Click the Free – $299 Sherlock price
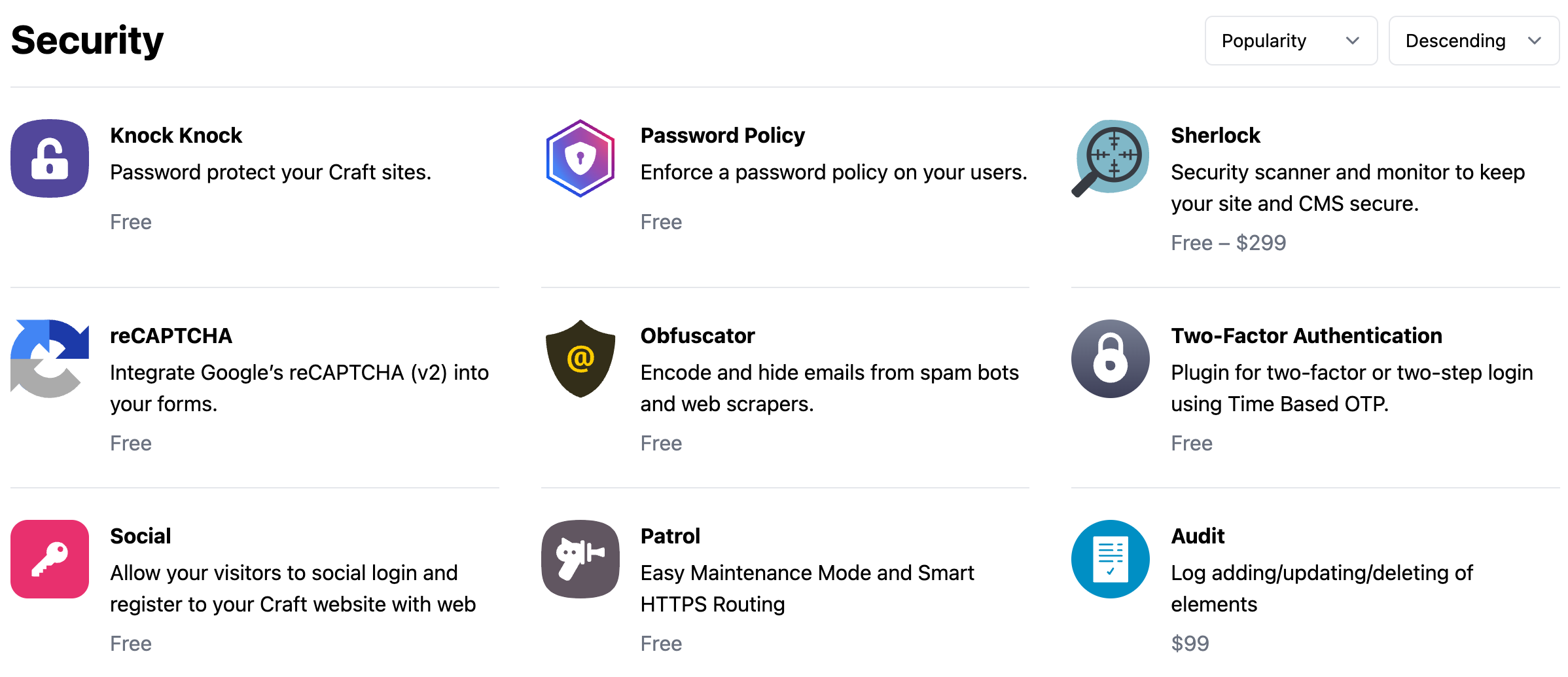The width and height of the screenshot is (1568, 677). click(1227, 242)
